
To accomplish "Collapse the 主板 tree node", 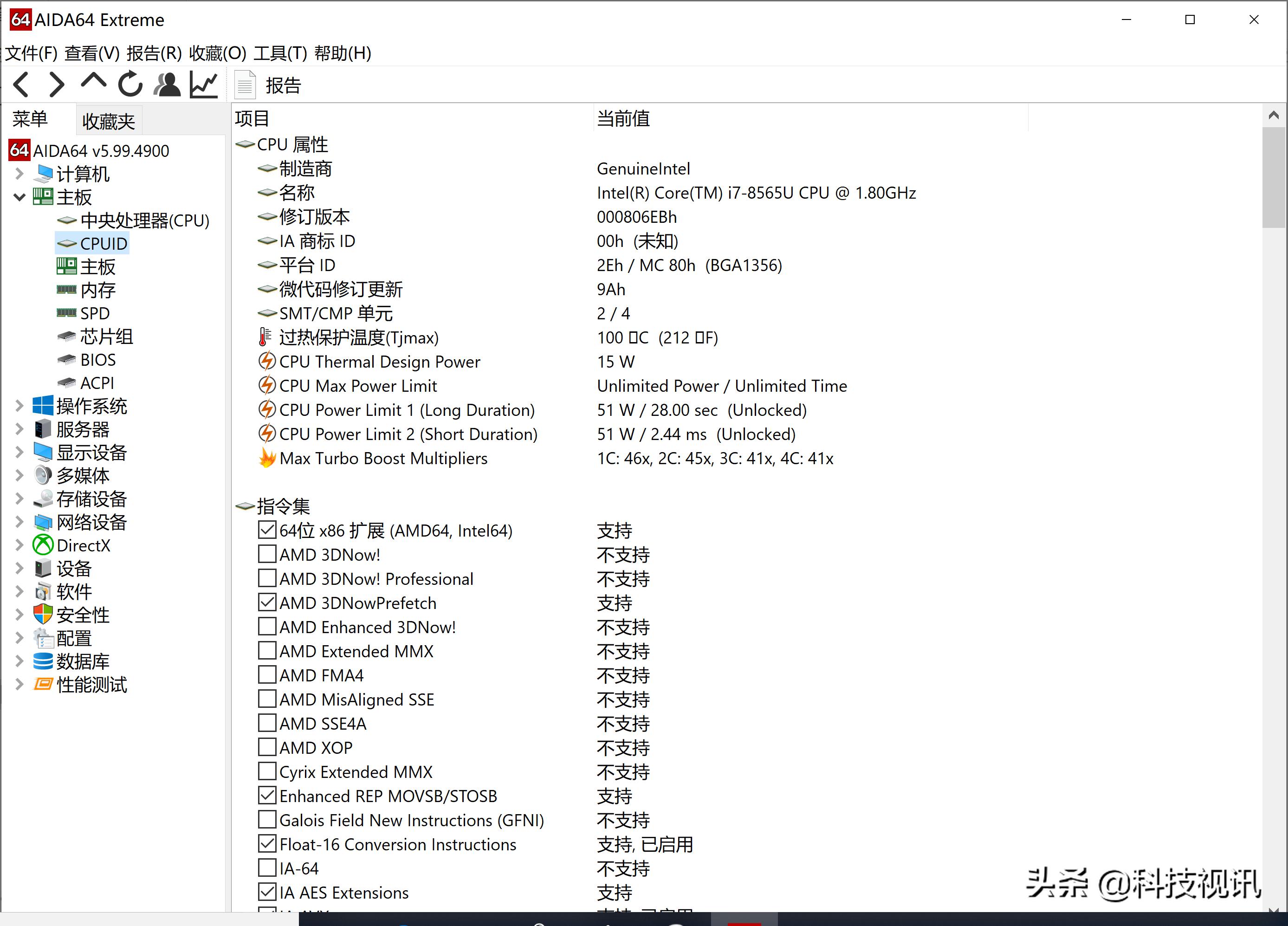I will tap(19, 197).
